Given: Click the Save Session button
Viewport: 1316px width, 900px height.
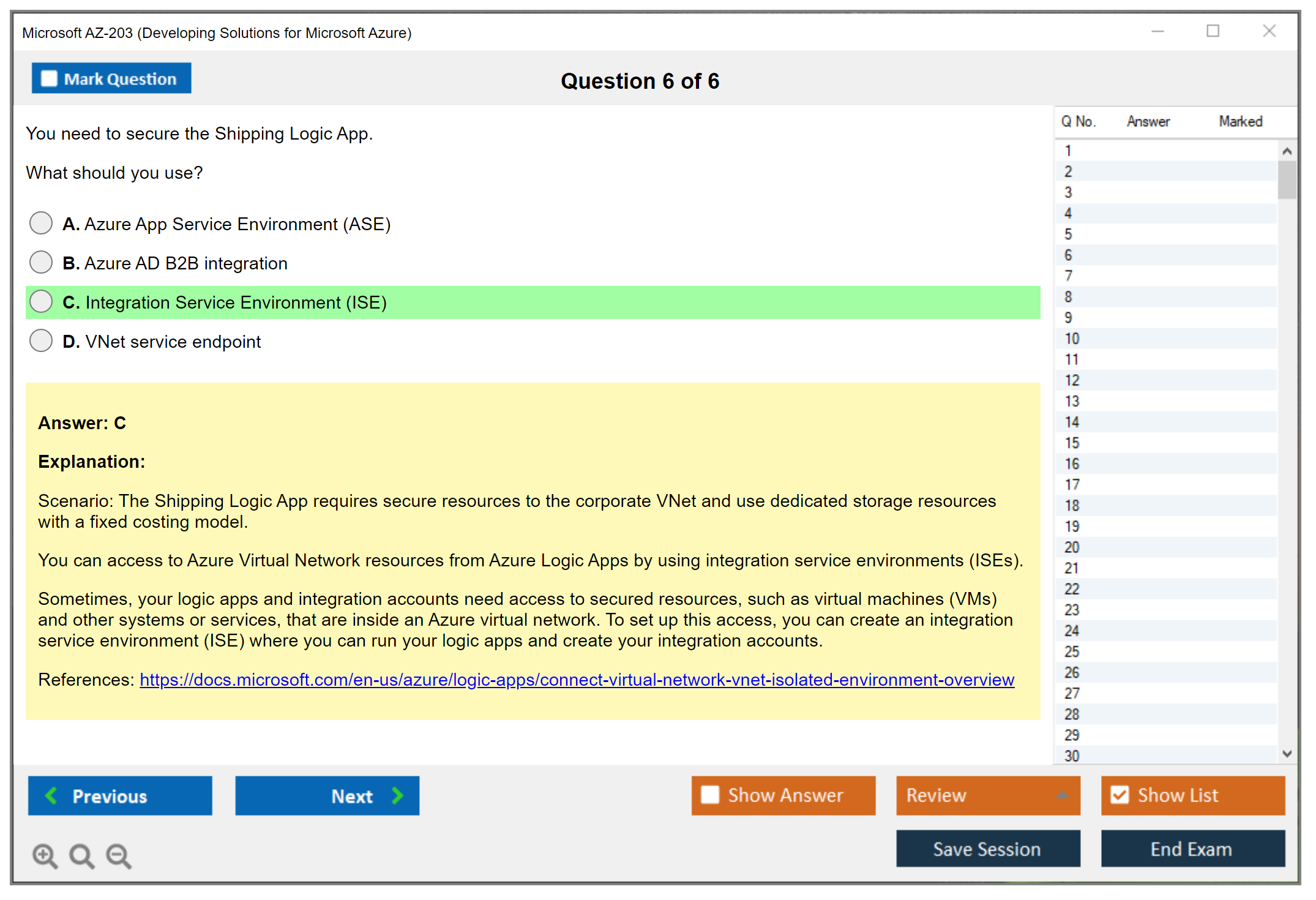Looking at the screenshot, I should pyautogui.click(x=987, y=849).
